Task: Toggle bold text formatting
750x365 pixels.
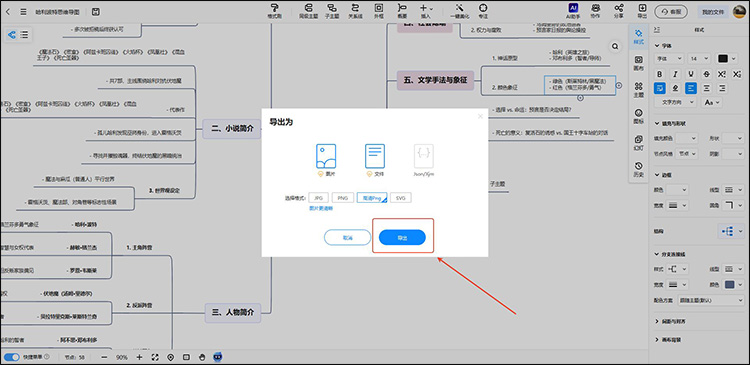Action: tap(660, 74)
